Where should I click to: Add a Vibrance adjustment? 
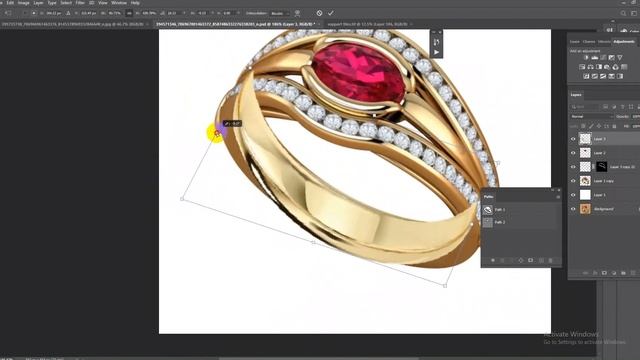click(x=620, y=58)
